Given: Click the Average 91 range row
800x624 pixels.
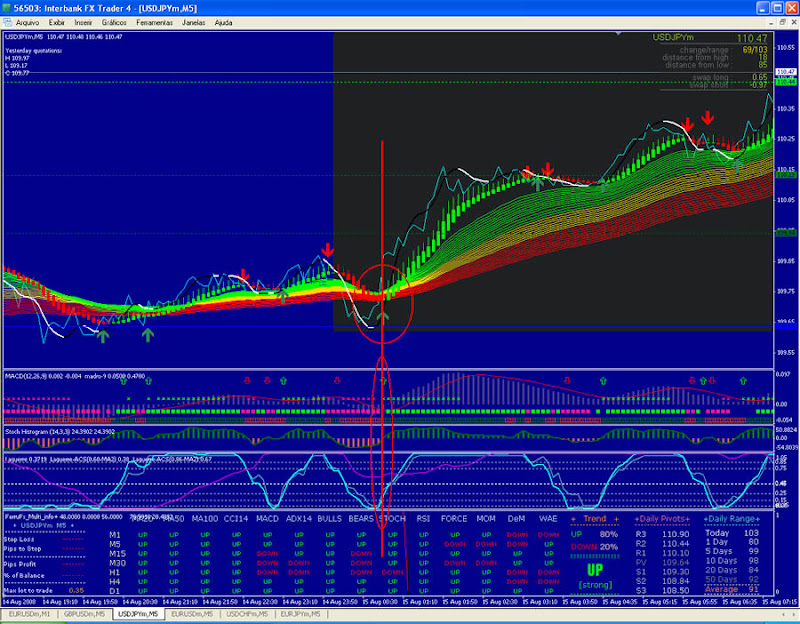Looking at the screenshot, I should [x=731, y=589].
